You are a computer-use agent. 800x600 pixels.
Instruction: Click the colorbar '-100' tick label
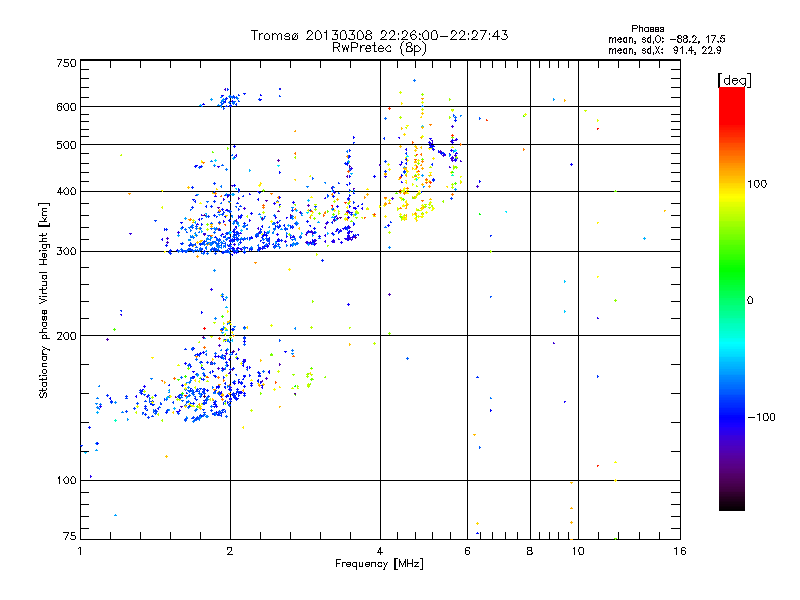(761, 417)
